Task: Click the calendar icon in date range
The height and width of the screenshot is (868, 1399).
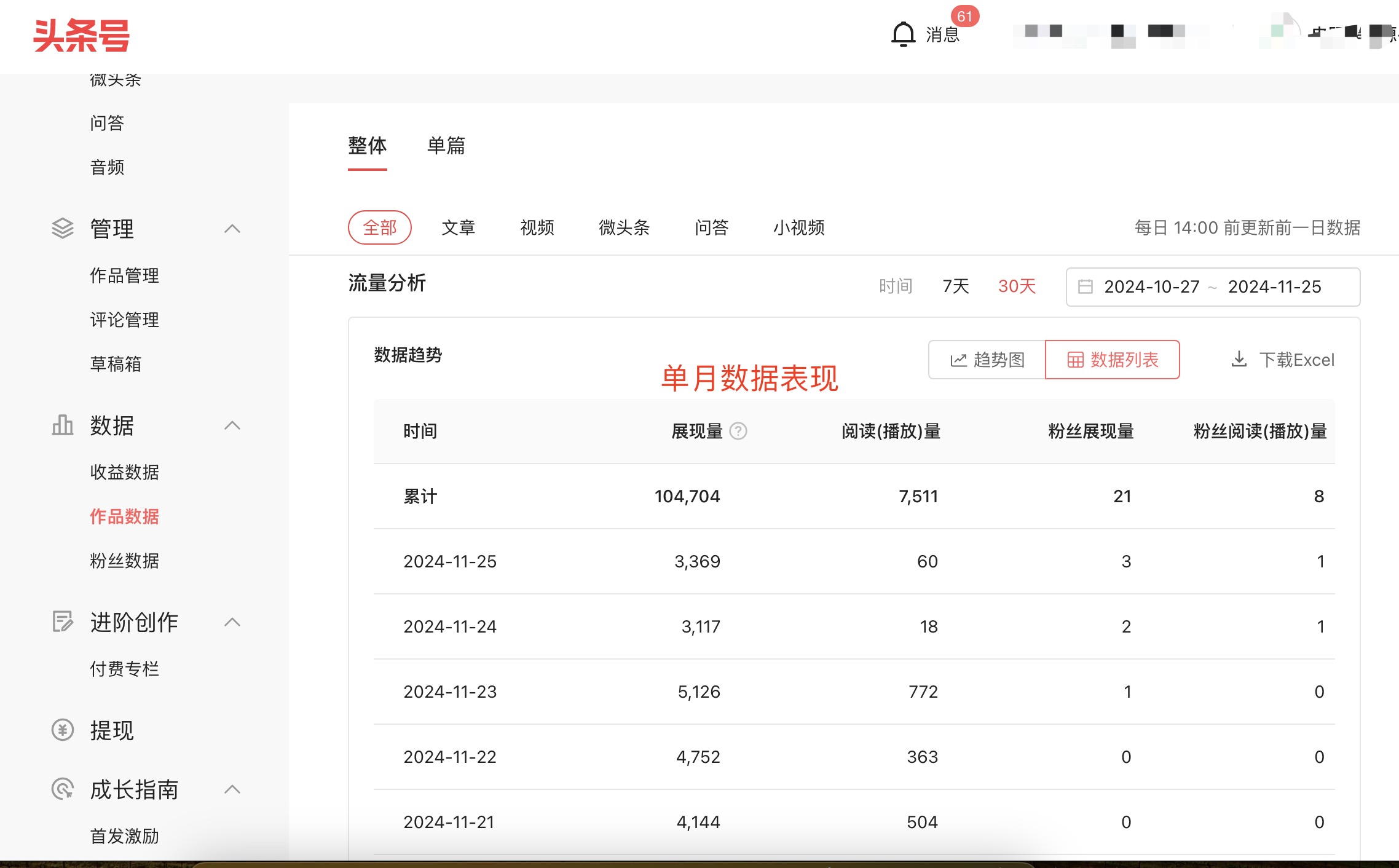Action: point(1086,286)
